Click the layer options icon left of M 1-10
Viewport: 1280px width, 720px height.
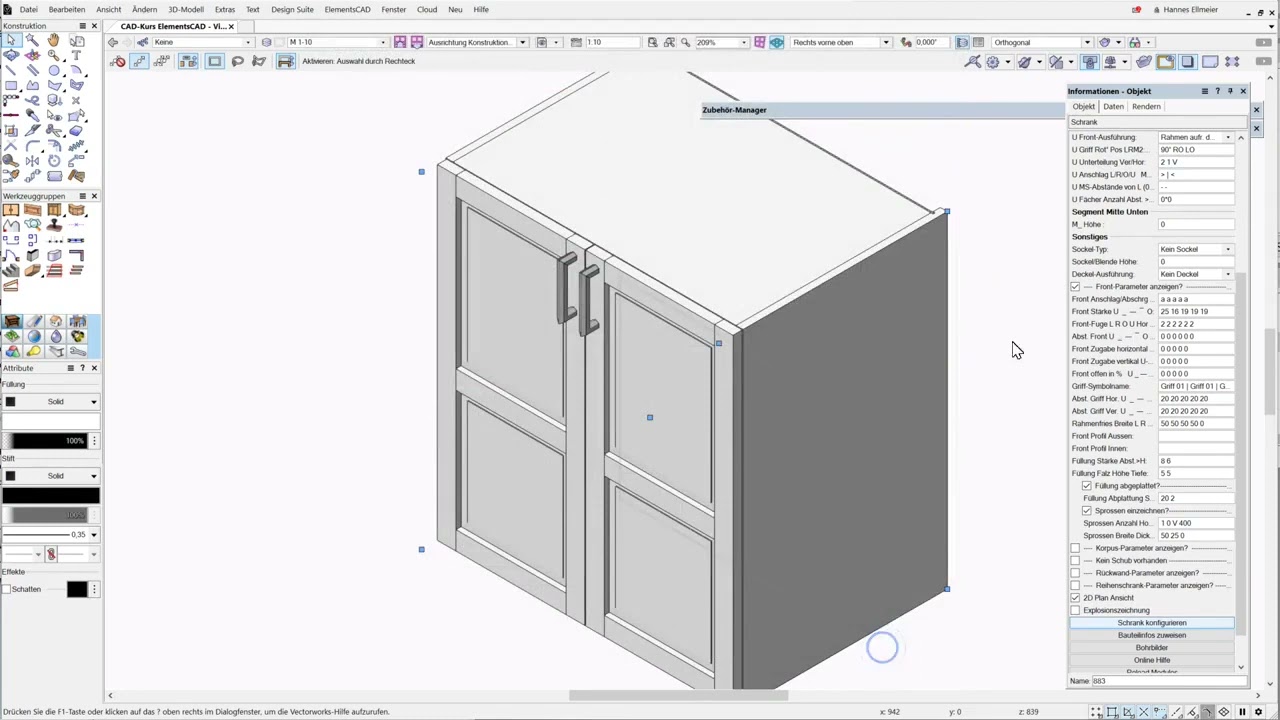[266, 42]
